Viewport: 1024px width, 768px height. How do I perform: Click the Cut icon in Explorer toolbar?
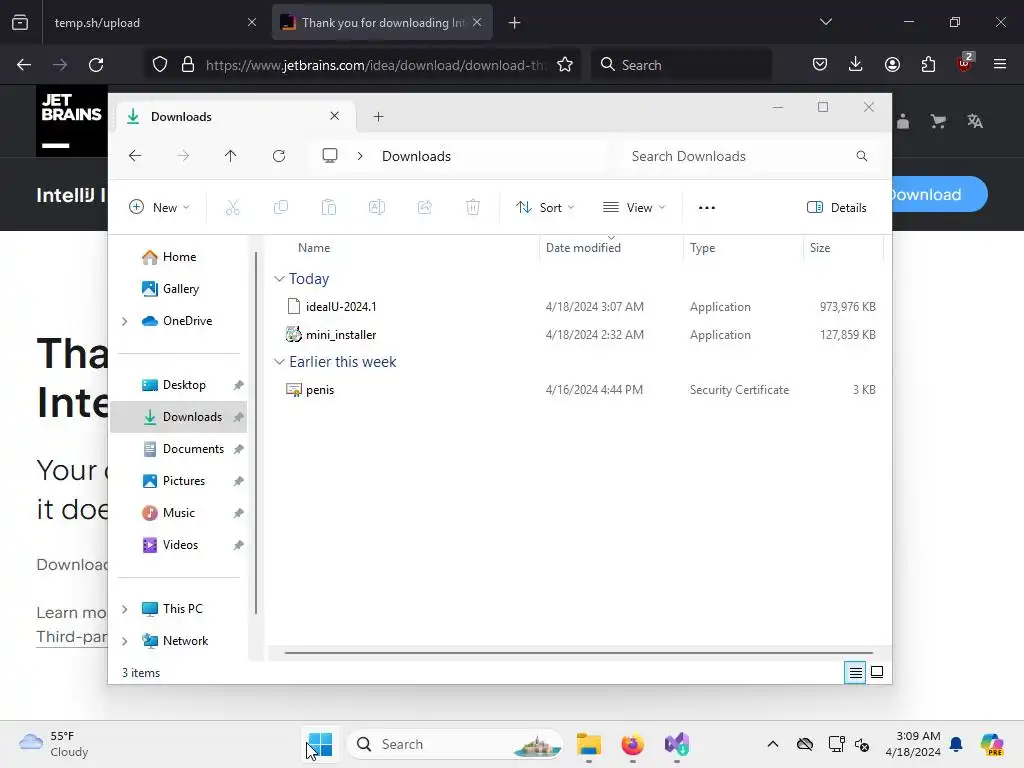[x=232, y=208]
